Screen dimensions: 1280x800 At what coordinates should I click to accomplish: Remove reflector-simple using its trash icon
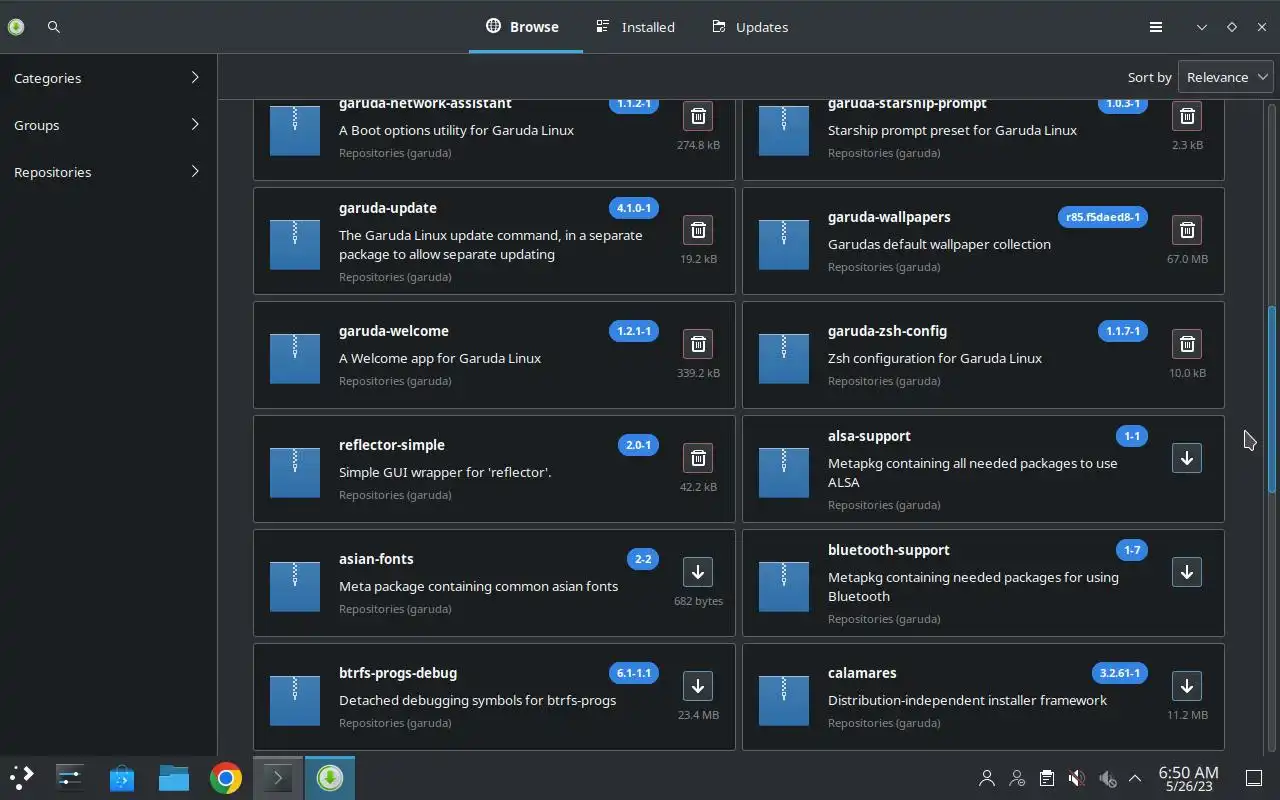pos(698,458)
